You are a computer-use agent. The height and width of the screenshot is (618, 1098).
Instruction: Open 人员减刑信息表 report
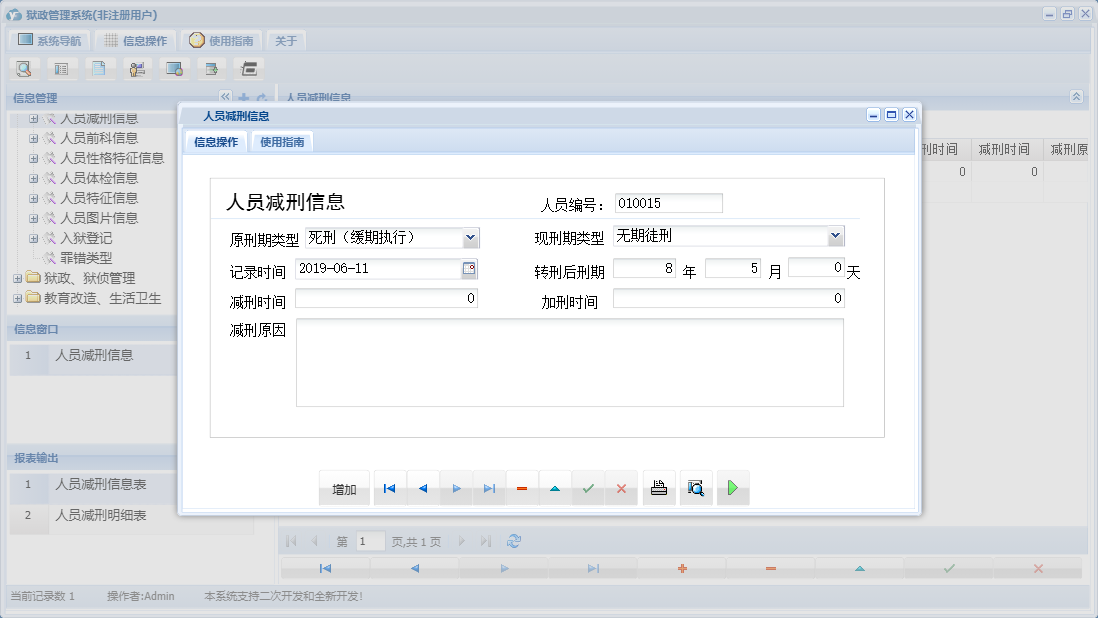click(100, 484)
